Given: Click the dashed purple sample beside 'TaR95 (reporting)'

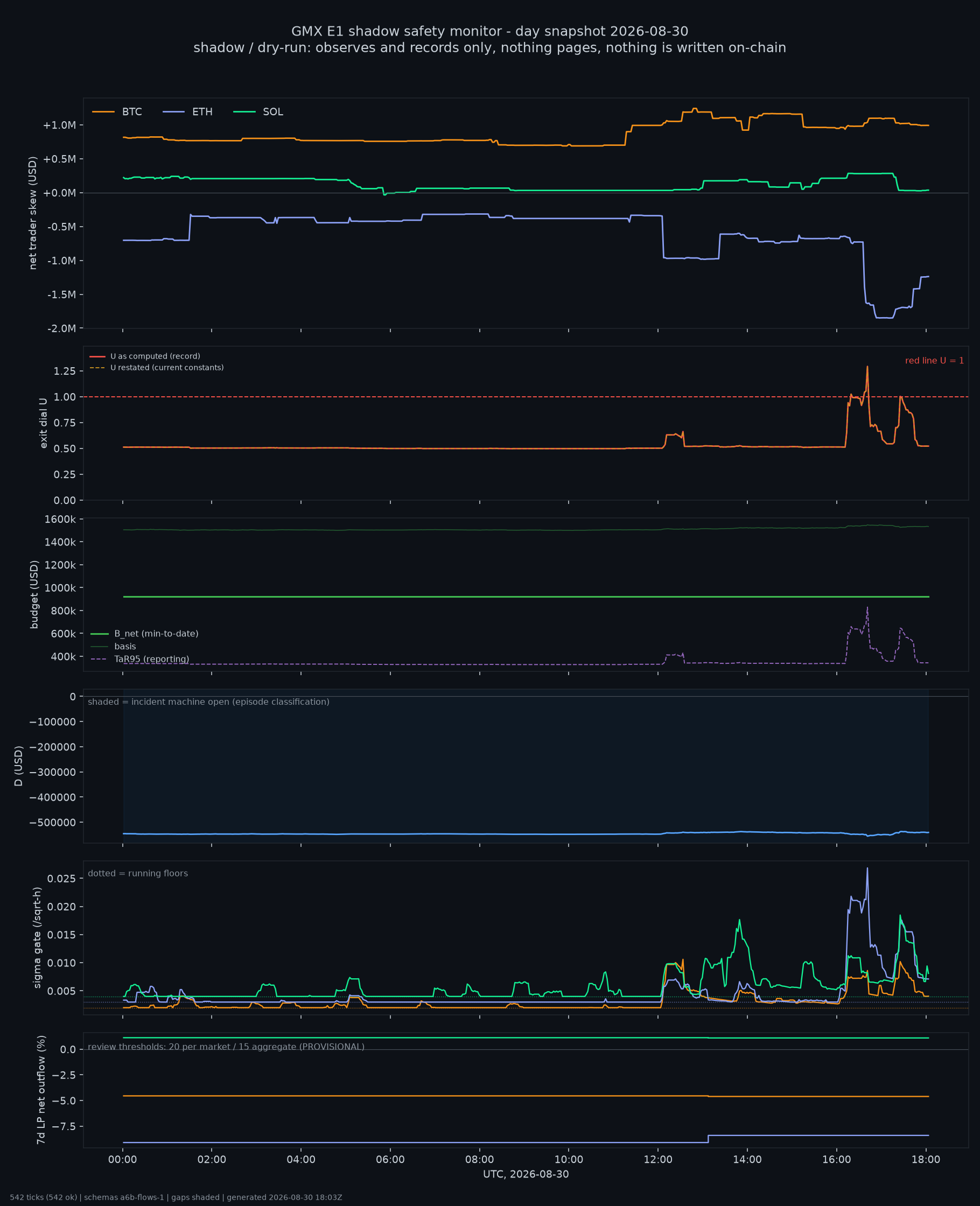Looking at the screenshot, I should tap(100, 659).
